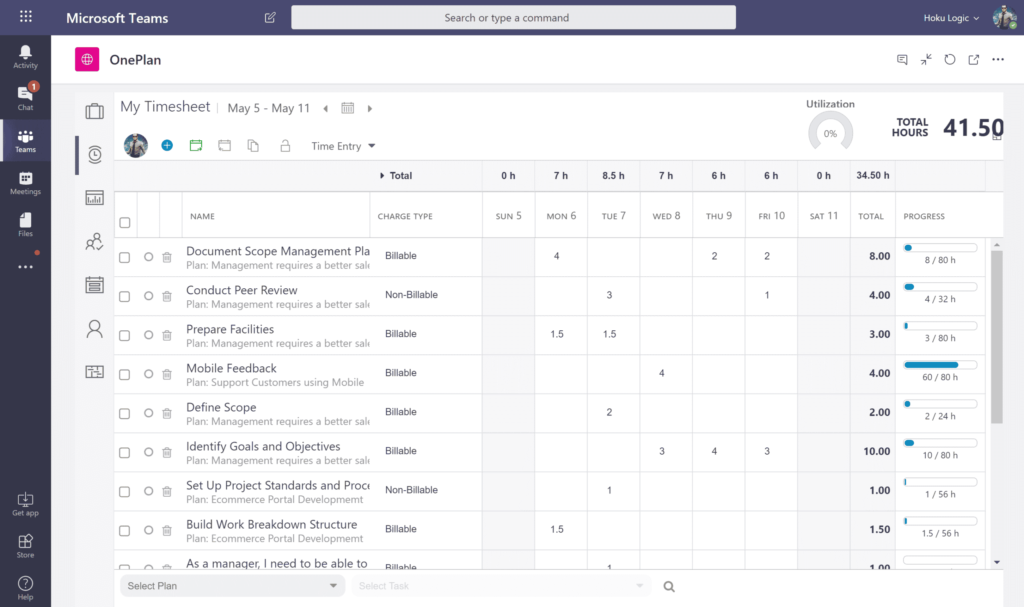Screen dimensions: 1024x607
Task: Open the Select Task dropdown
Action: coord(502,586)
